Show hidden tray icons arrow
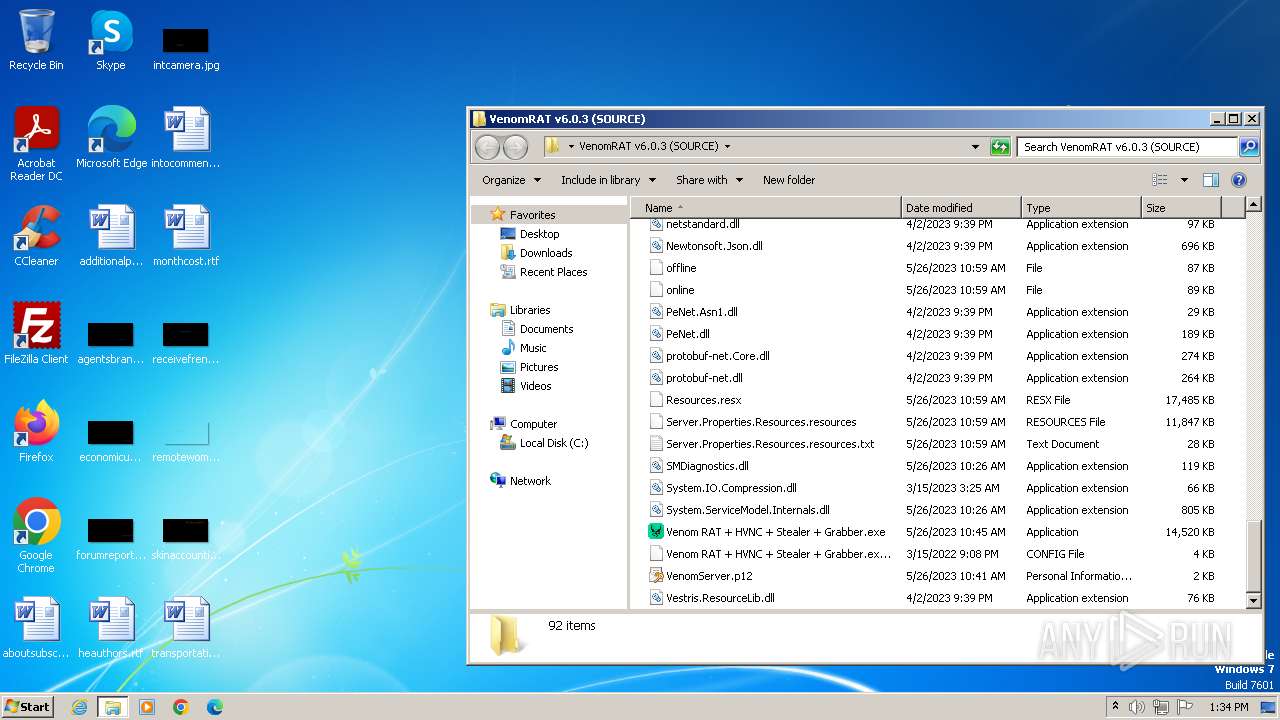Image resolution: width=1280 pixels, height=720 pixels. tap(1115, 707)
